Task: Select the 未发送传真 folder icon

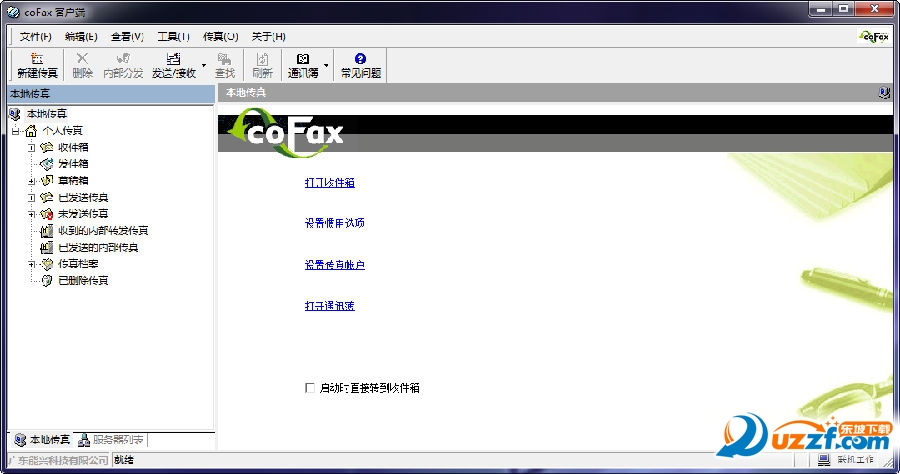Action: pyautogui.click(x=46, y=214)
